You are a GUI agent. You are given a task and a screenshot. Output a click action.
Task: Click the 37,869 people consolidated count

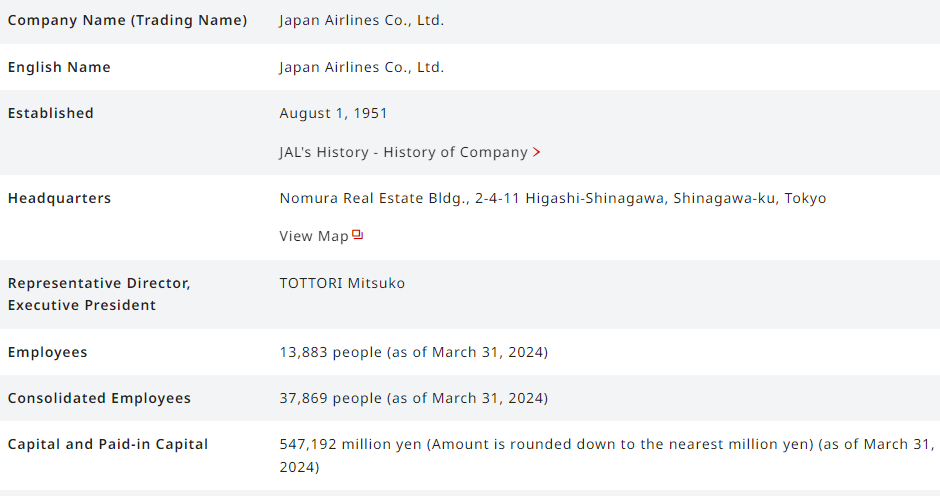(x=413, y=399)
